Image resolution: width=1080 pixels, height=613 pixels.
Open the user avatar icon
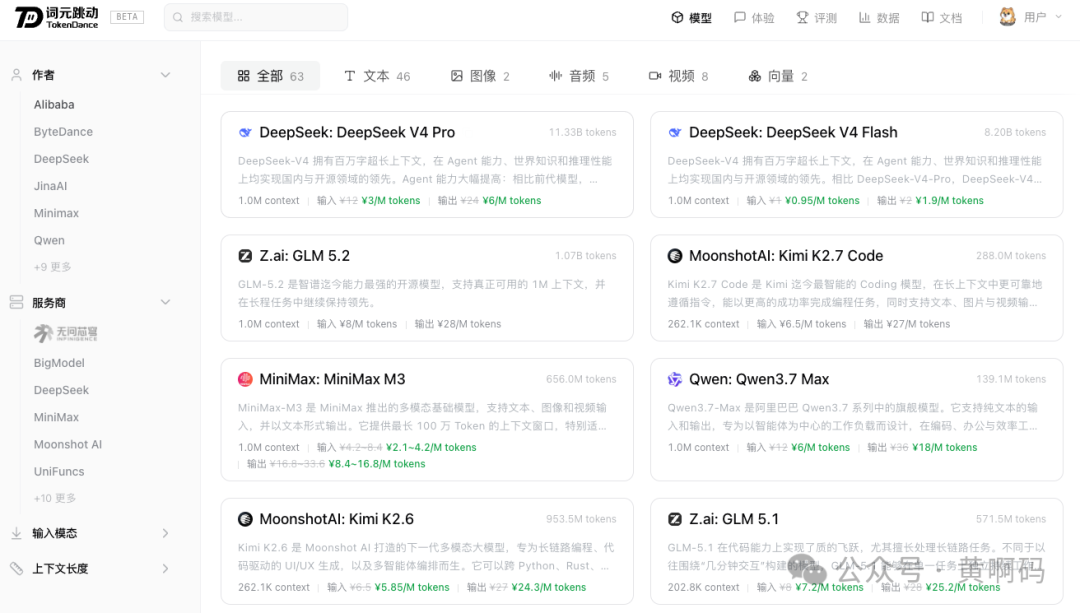[x=1007, y=17]
